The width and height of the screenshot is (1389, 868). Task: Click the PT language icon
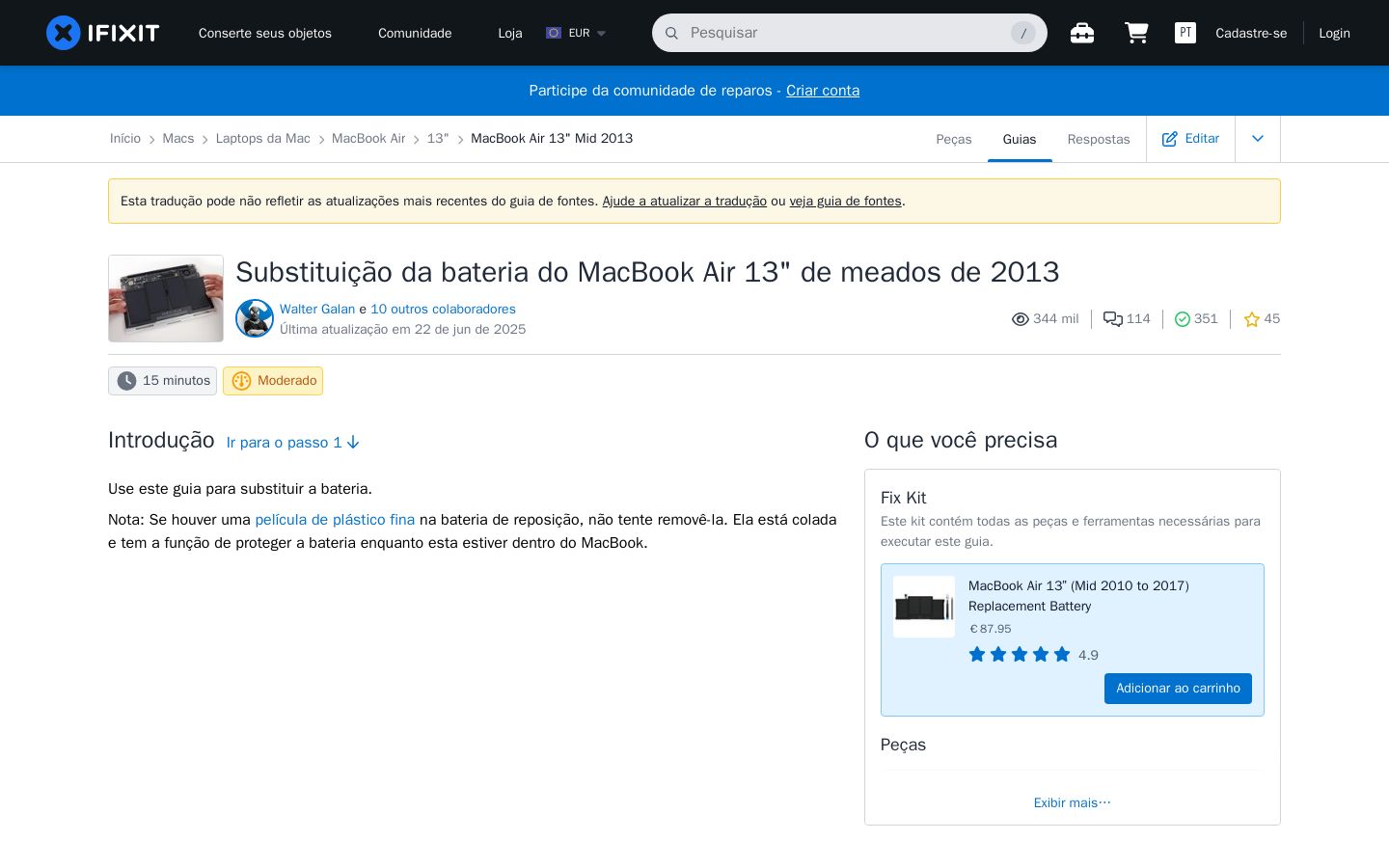(x=1185, y=33)
